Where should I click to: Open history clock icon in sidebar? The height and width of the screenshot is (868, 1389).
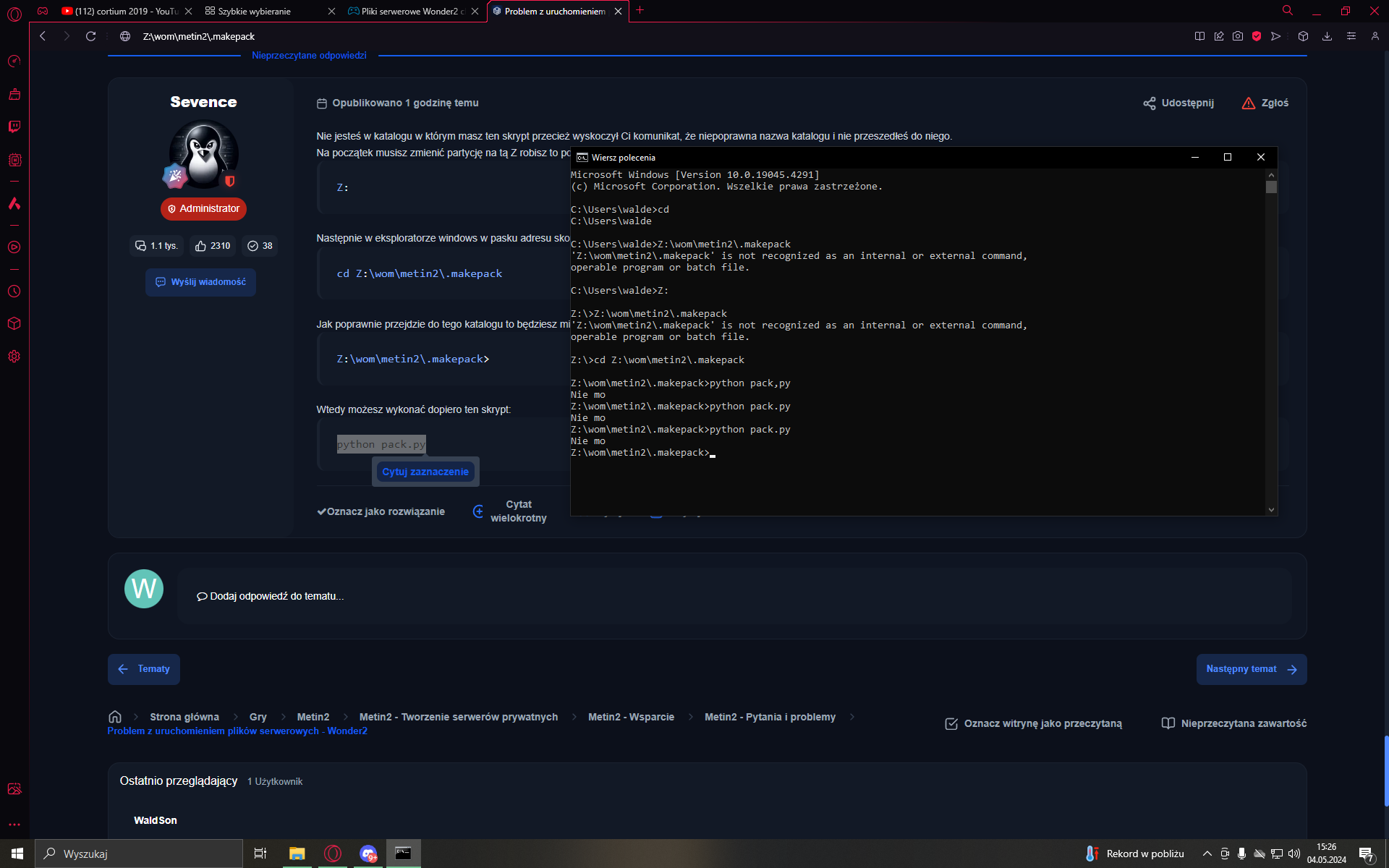coord(14,292)
